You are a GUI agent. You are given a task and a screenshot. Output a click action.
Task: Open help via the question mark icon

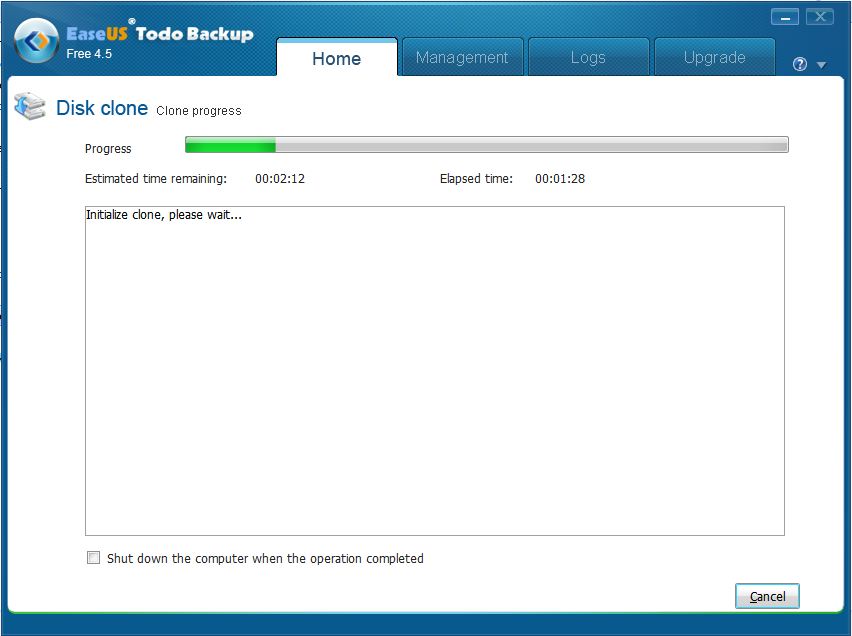(x=799, y=64)
